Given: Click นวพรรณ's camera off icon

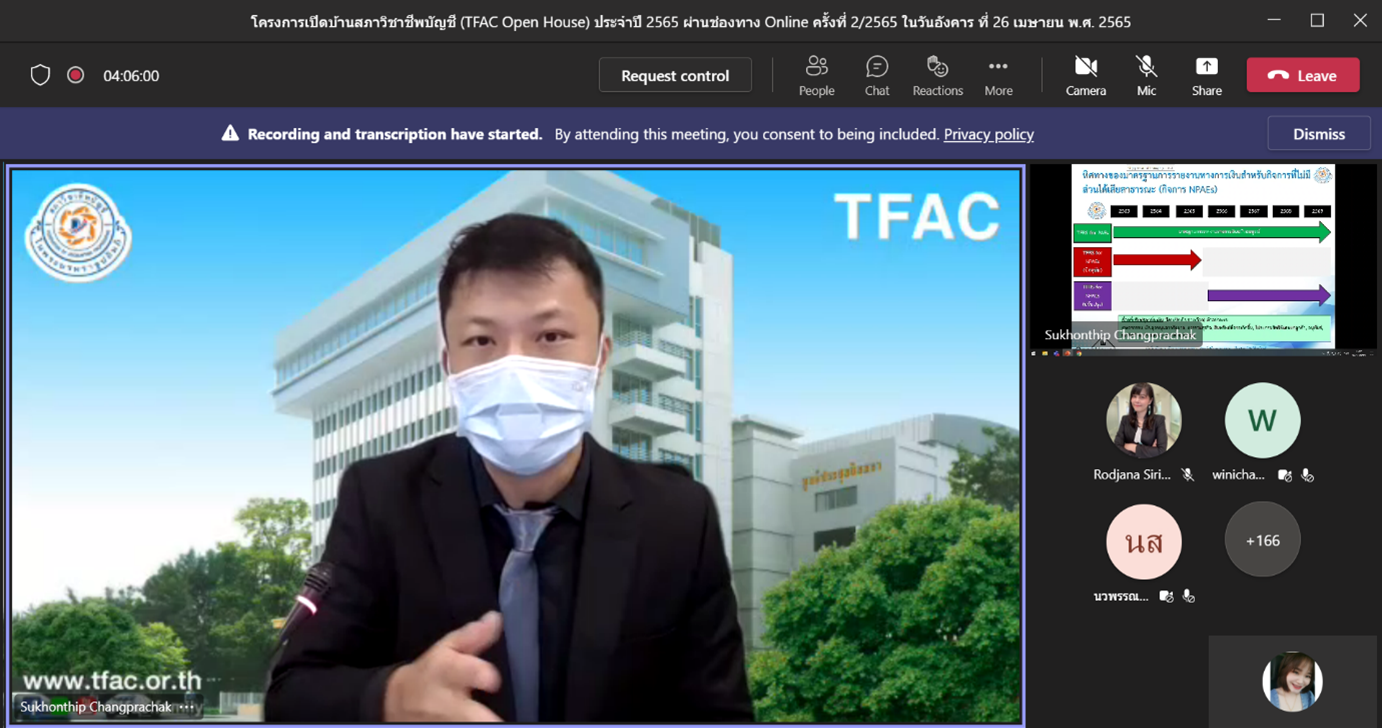Looking at the screenshot, I should (x=1166, y=596).
